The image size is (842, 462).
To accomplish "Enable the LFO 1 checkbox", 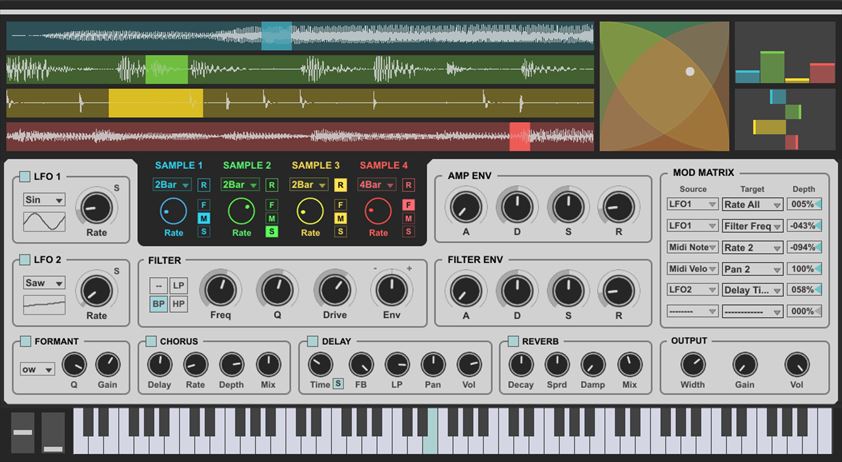I will (25, 177).
